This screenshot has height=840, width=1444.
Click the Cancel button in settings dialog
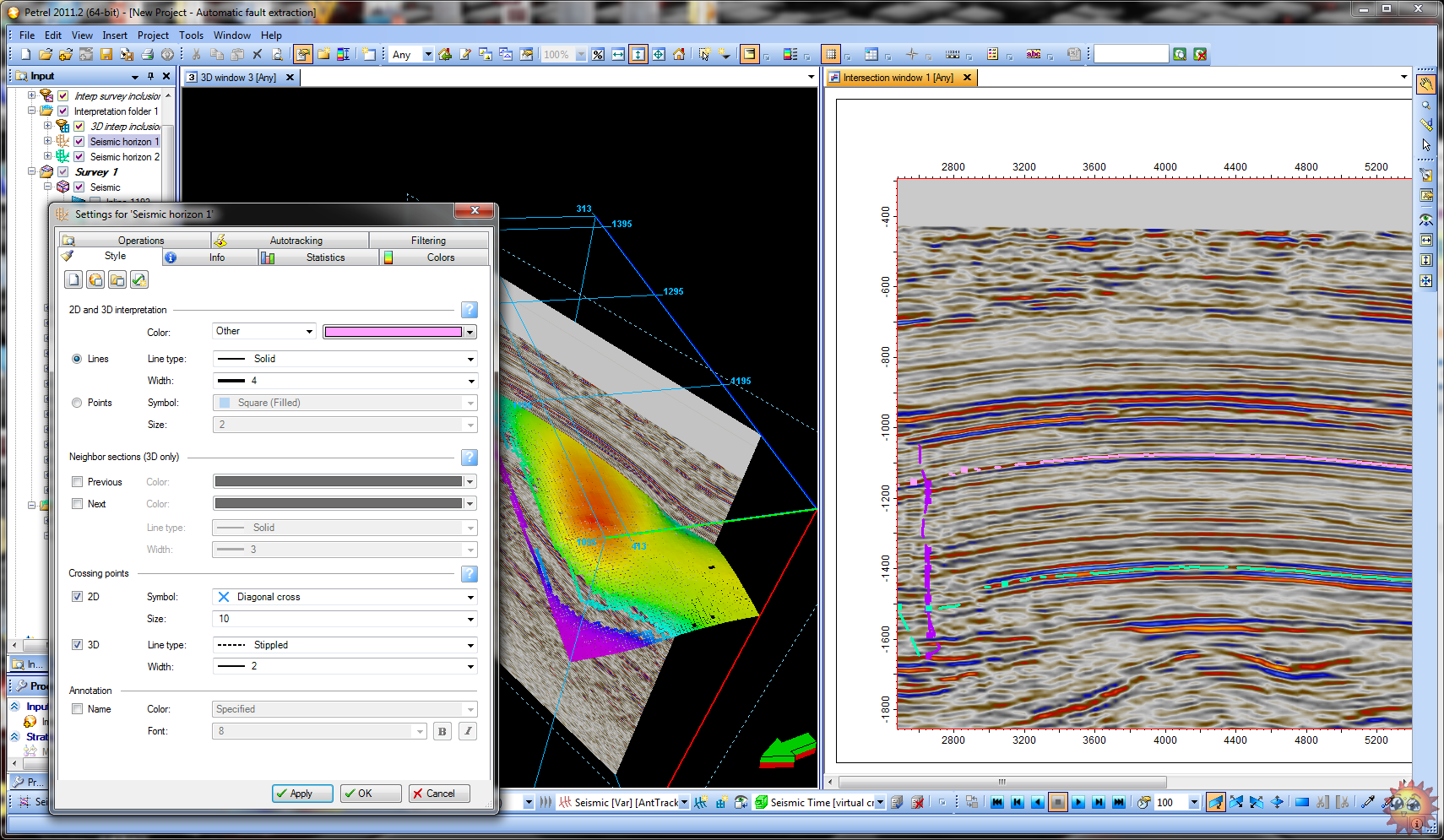[x=439, y=794]
